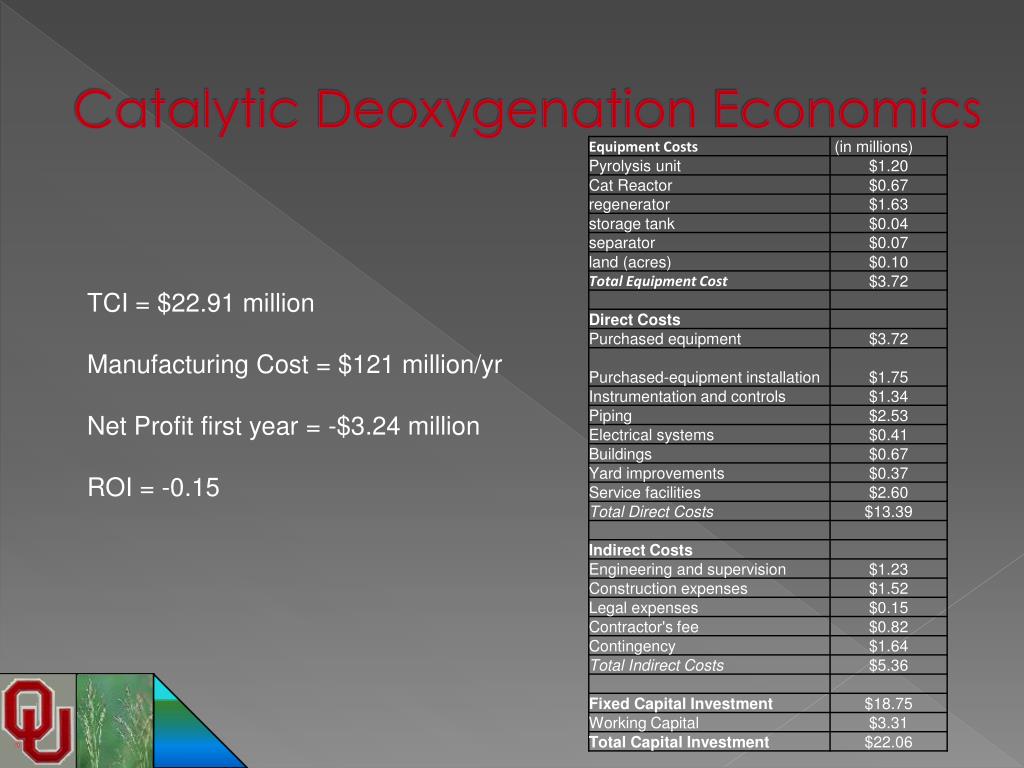This screenshot has width=1024, height=768.
Task: Click the Direct Costs section heading
Action: point(635,320)
